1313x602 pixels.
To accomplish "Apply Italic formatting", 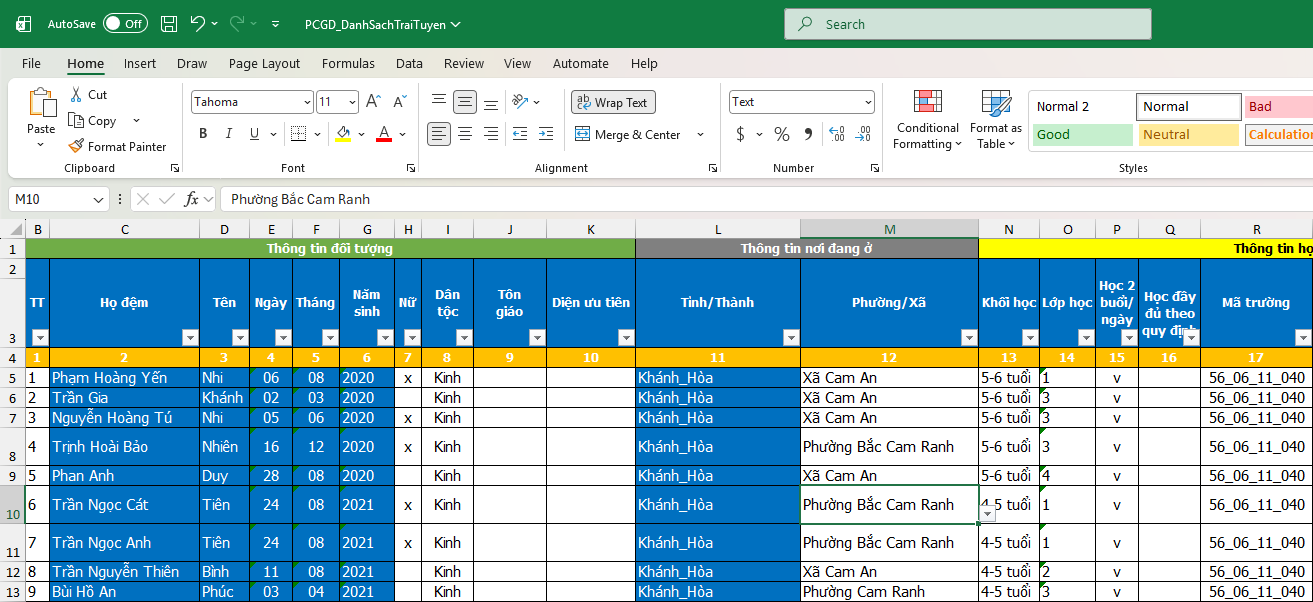I will pos(229,134).
